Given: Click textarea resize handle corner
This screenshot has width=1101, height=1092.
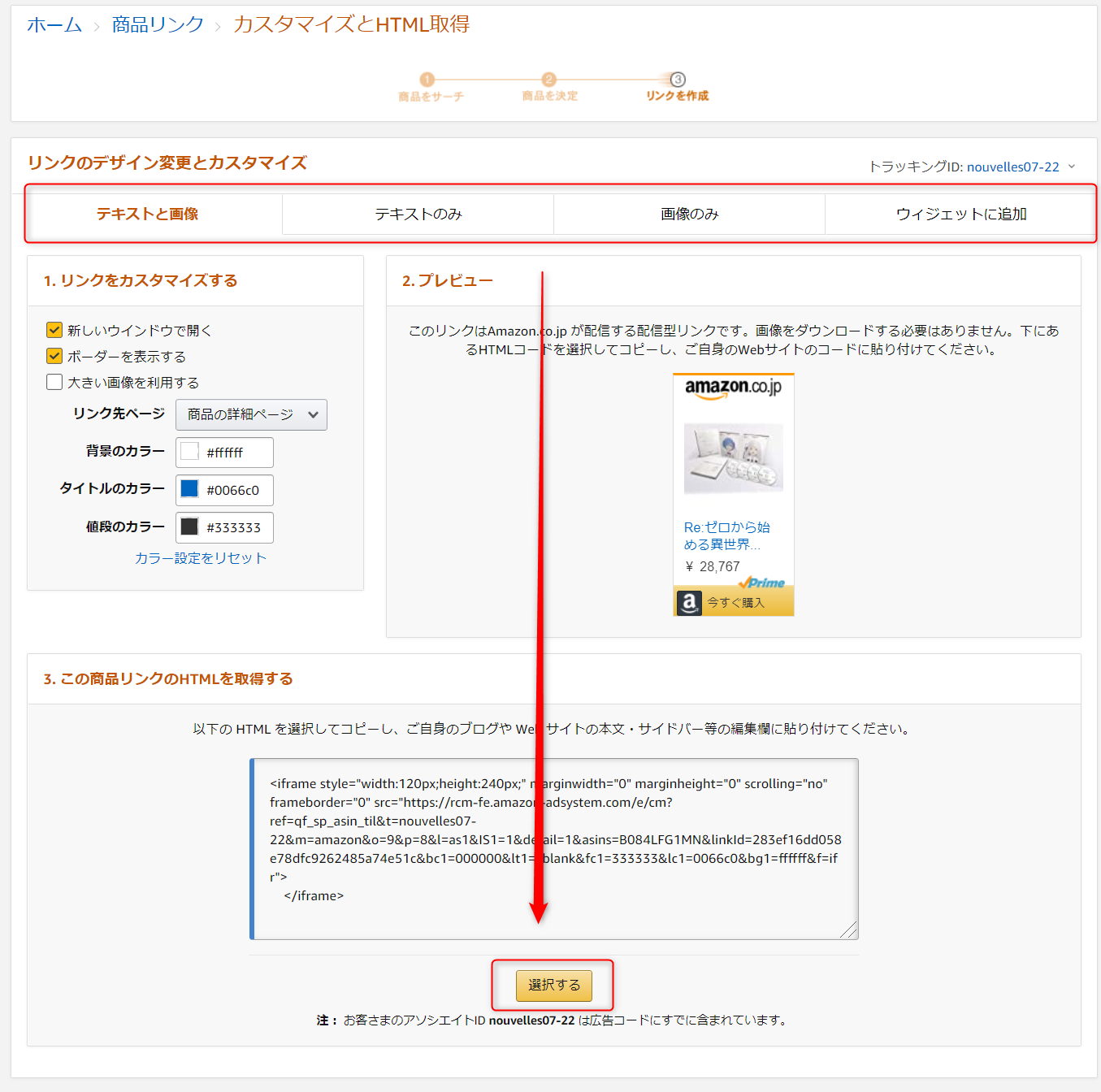Looking at the screenshot, I should pos(849,930).
